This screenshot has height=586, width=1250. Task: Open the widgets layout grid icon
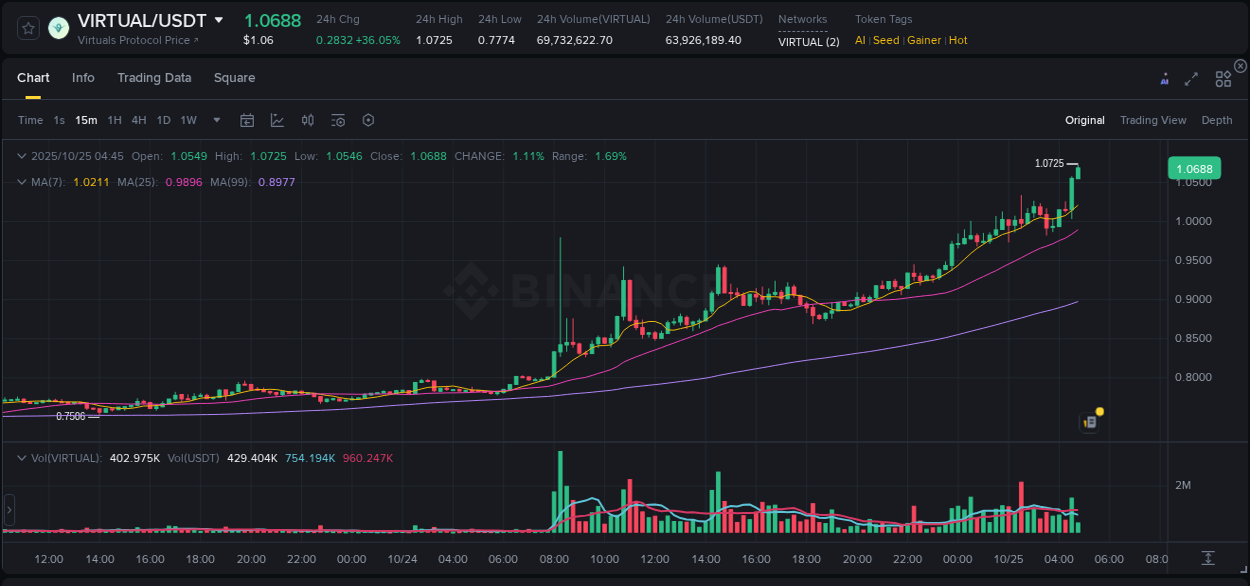1223,77
